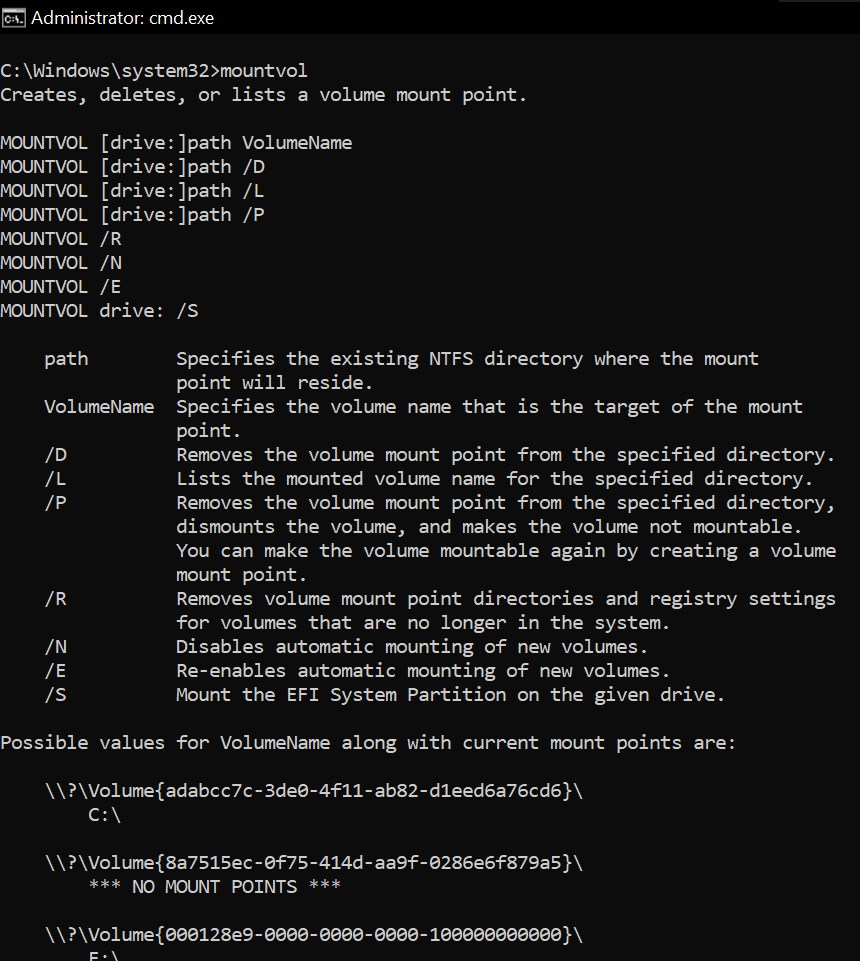Screen dimensions: 860x961
Task: Click the typed mountvol command text
Action: tap(264, 71)
